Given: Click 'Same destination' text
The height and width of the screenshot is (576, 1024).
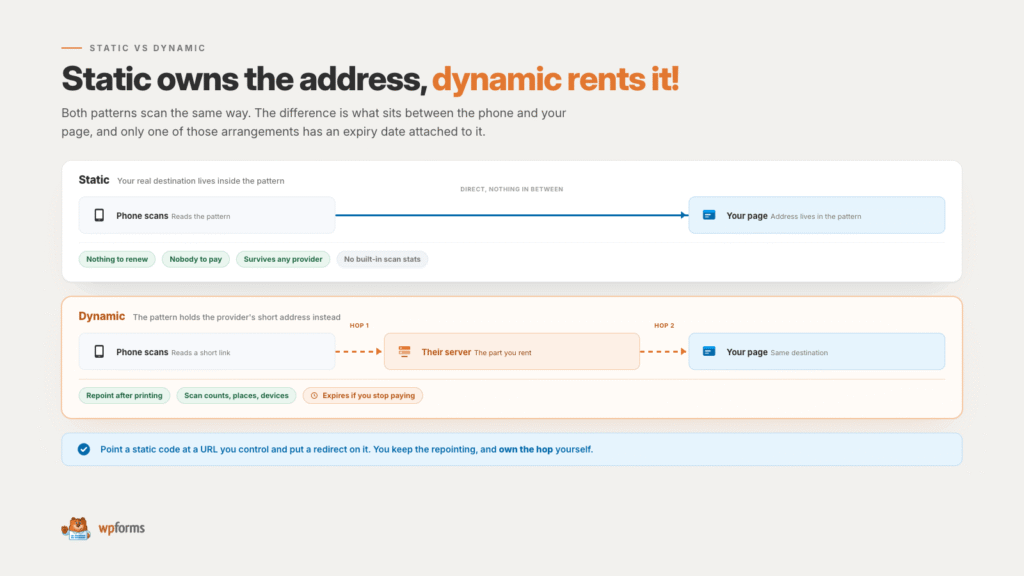Looking at the screenshot, I should (799, 353).
